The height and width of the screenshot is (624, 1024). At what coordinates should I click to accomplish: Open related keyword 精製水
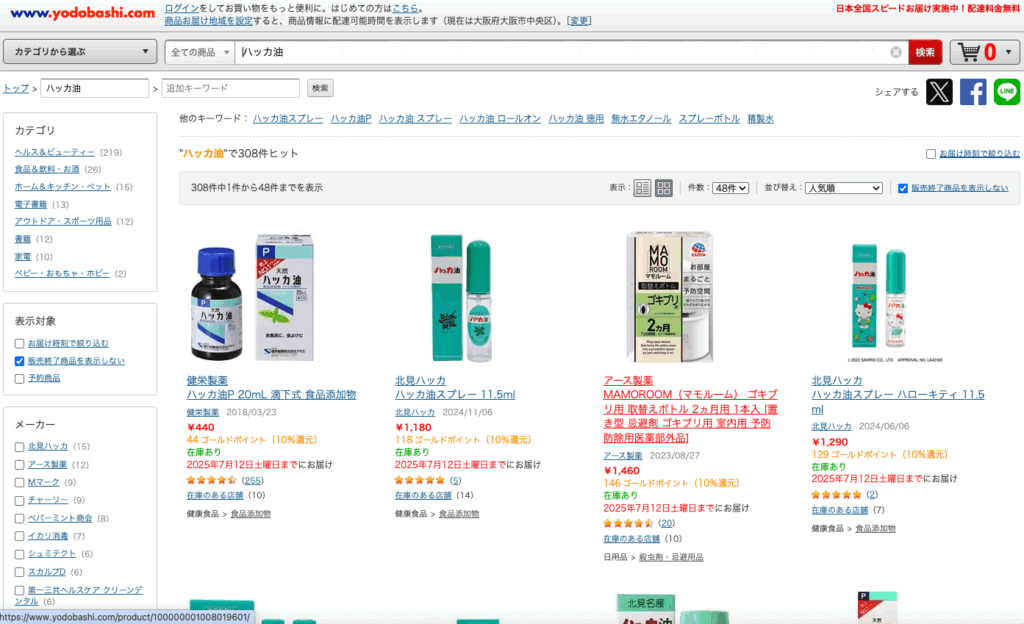coord(761,119)
